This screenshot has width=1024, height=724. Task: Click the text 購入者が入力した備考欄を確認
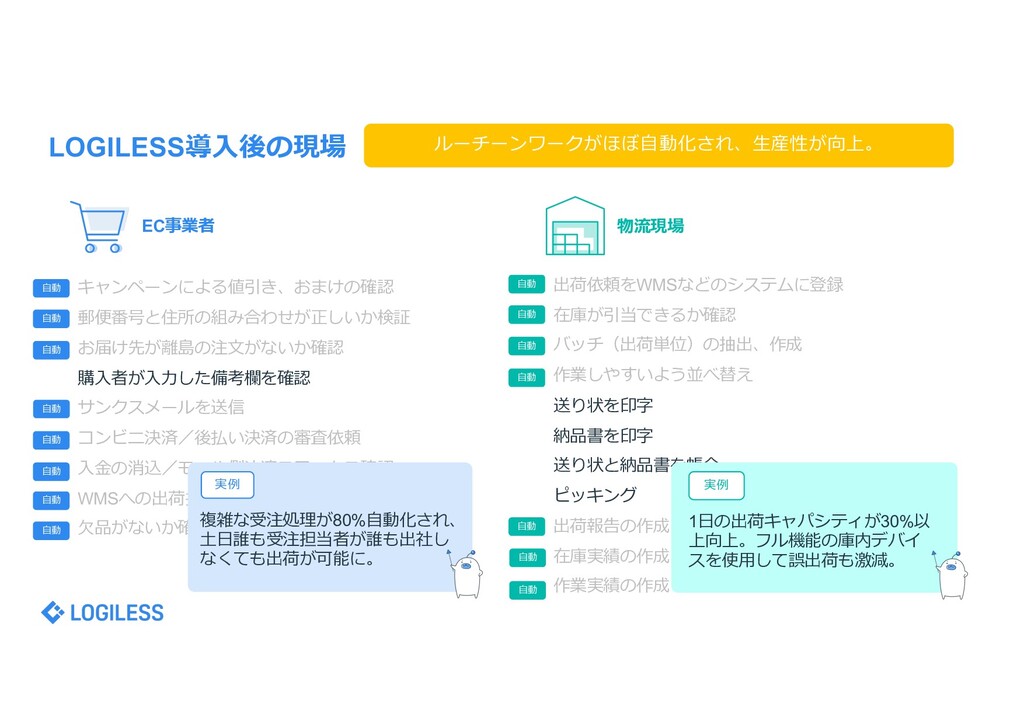[194, 377]
